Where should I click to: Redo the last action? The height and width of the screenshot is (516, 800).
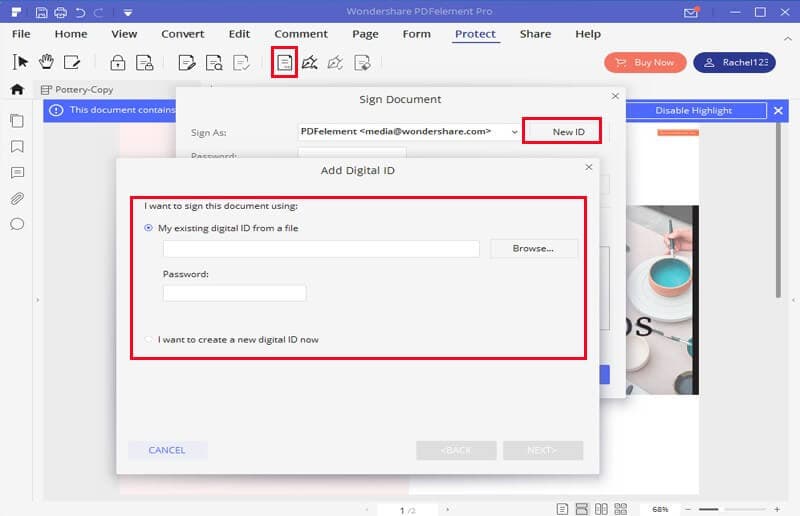(x=99, y=12)
